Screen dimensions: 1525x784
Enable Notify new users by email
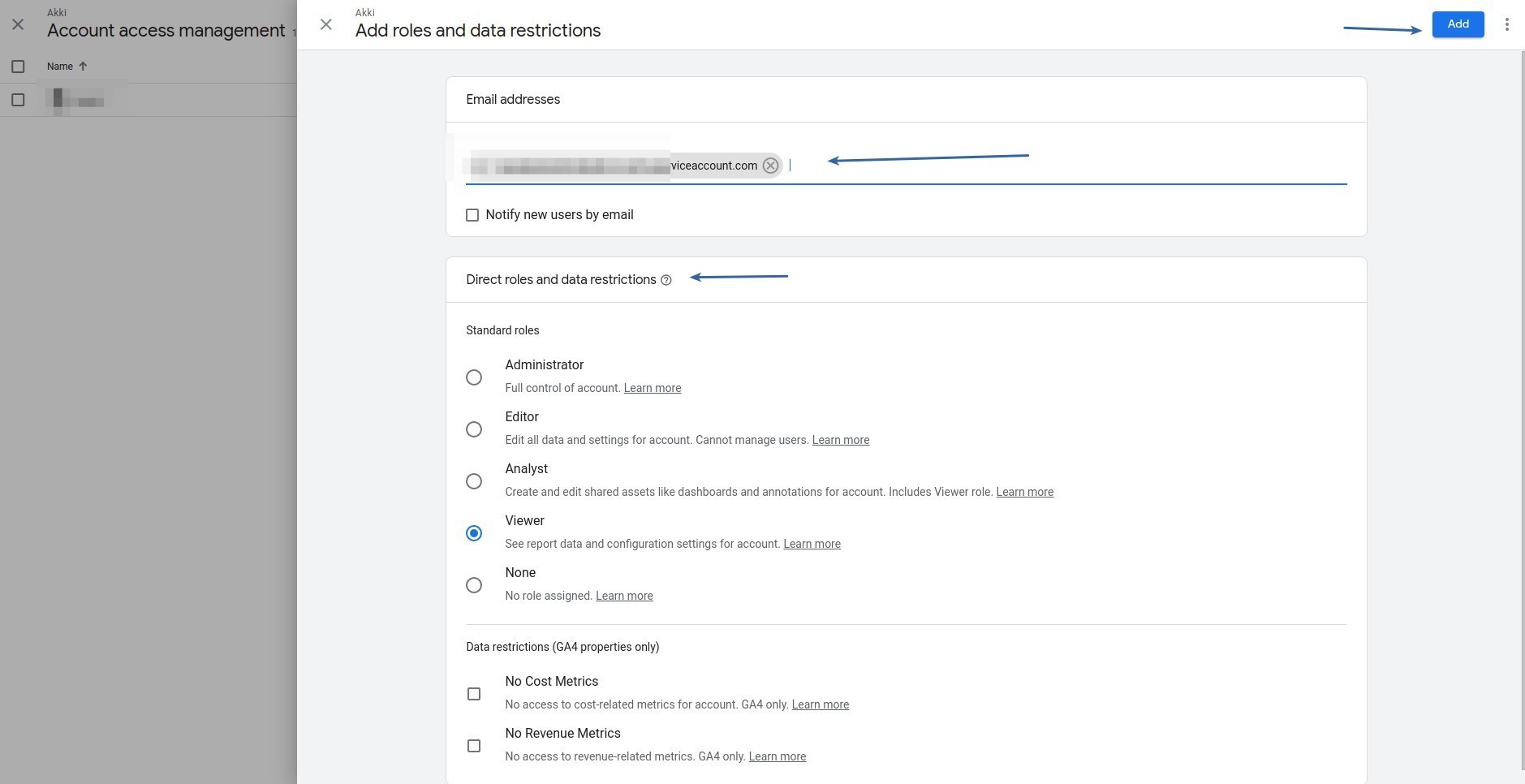(472, 215)
